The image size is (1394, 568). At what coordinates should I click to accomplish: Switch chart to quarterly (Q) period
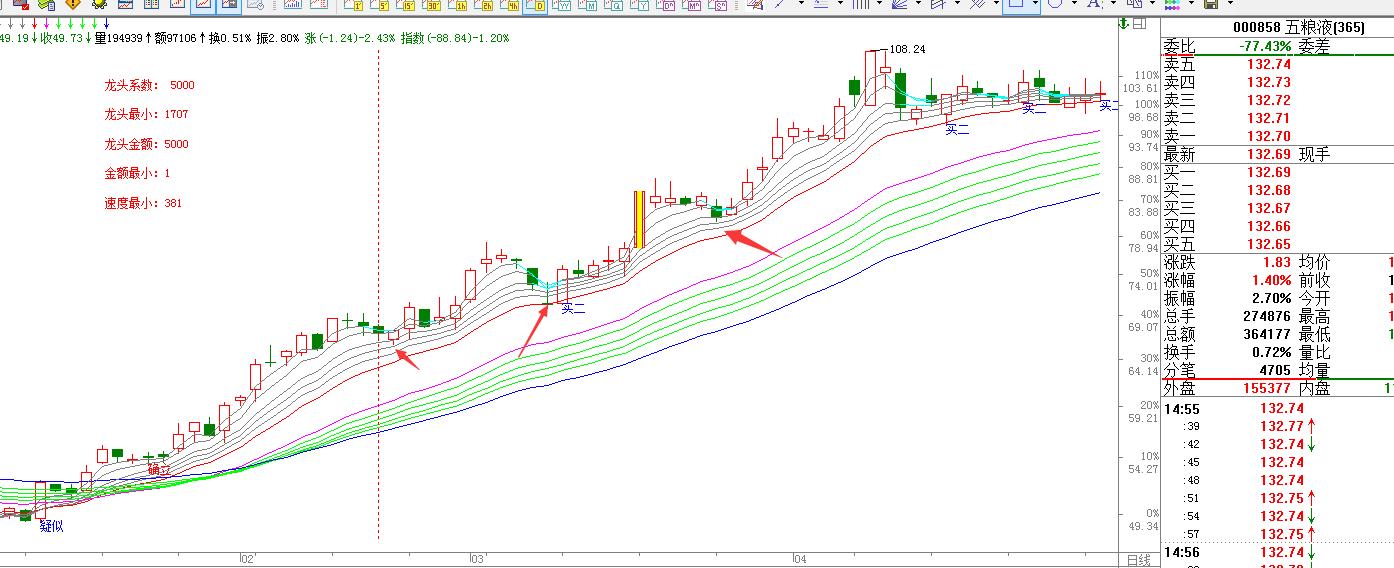point(612,6)
